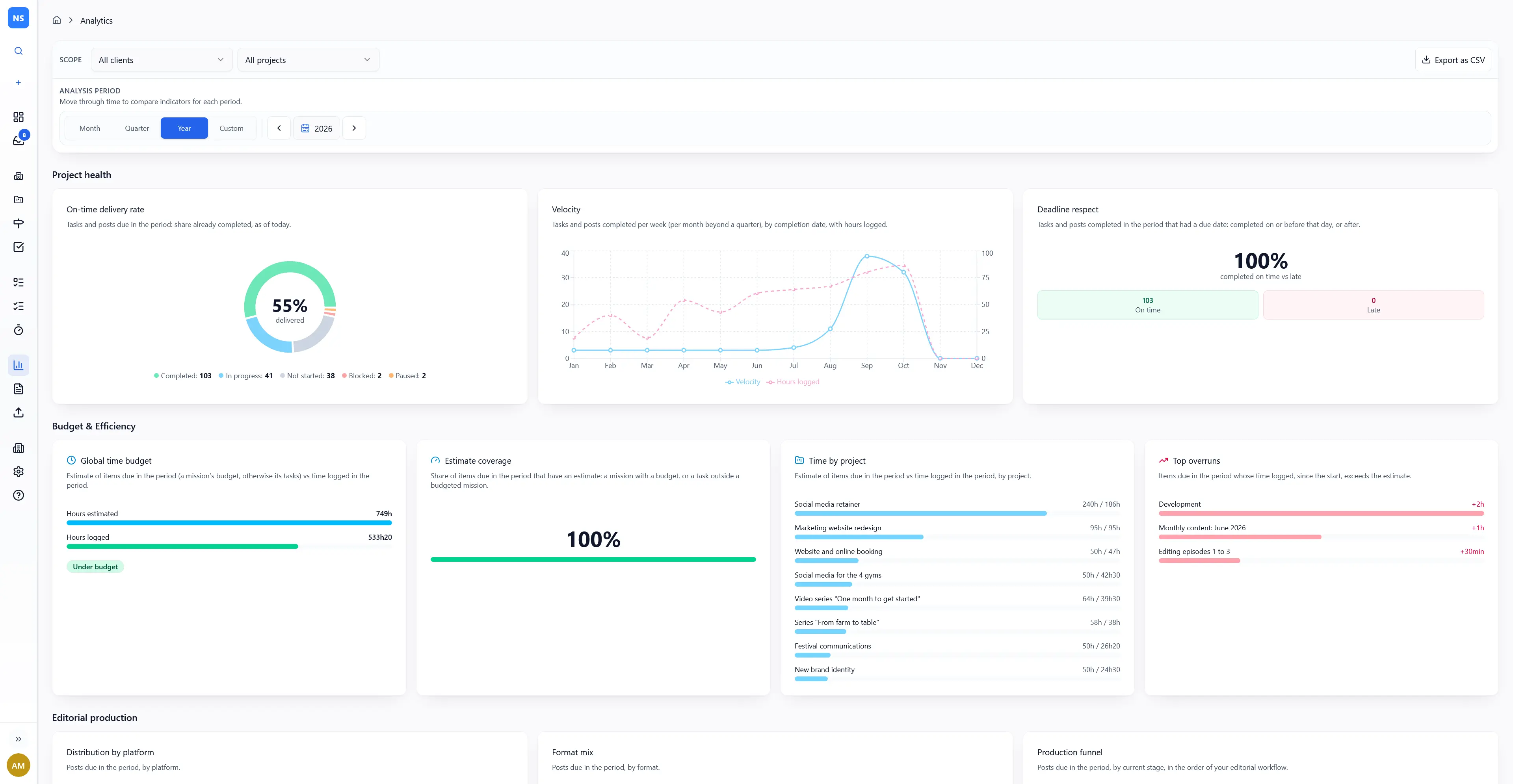Screen dimensions: 1513x784
Task: Open the help question mark icon
Action: coord(18,495)
